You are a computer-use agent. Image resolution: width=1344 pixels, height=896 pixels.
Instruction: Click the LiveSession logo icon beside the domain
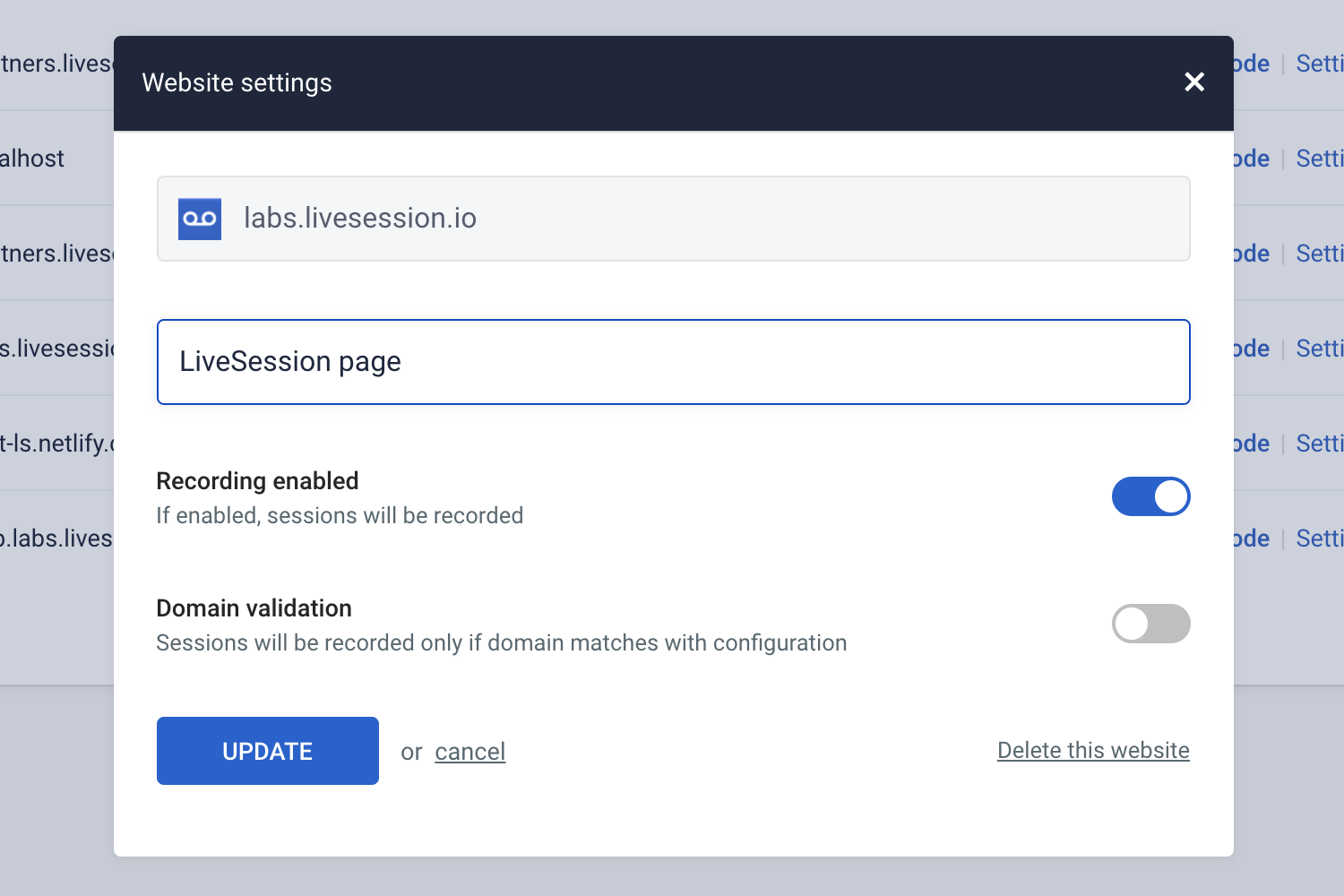200,219
